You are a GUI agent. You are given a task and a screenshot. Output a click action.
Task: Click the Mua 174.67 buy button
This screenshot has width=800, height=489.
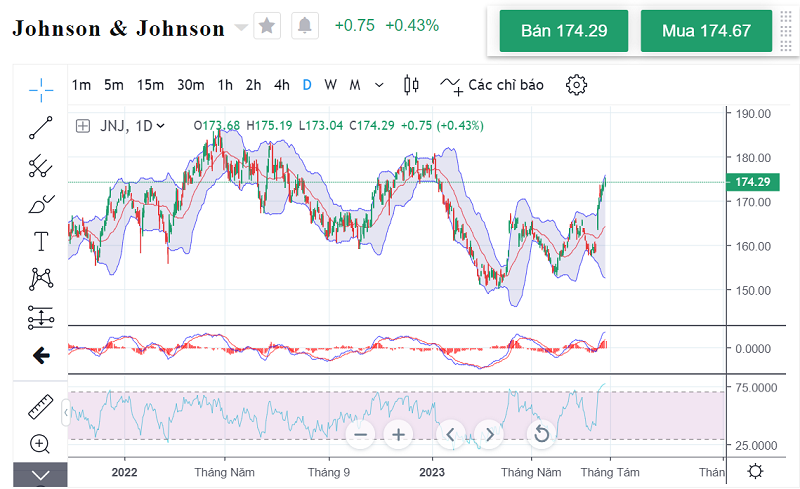(706, 31)
